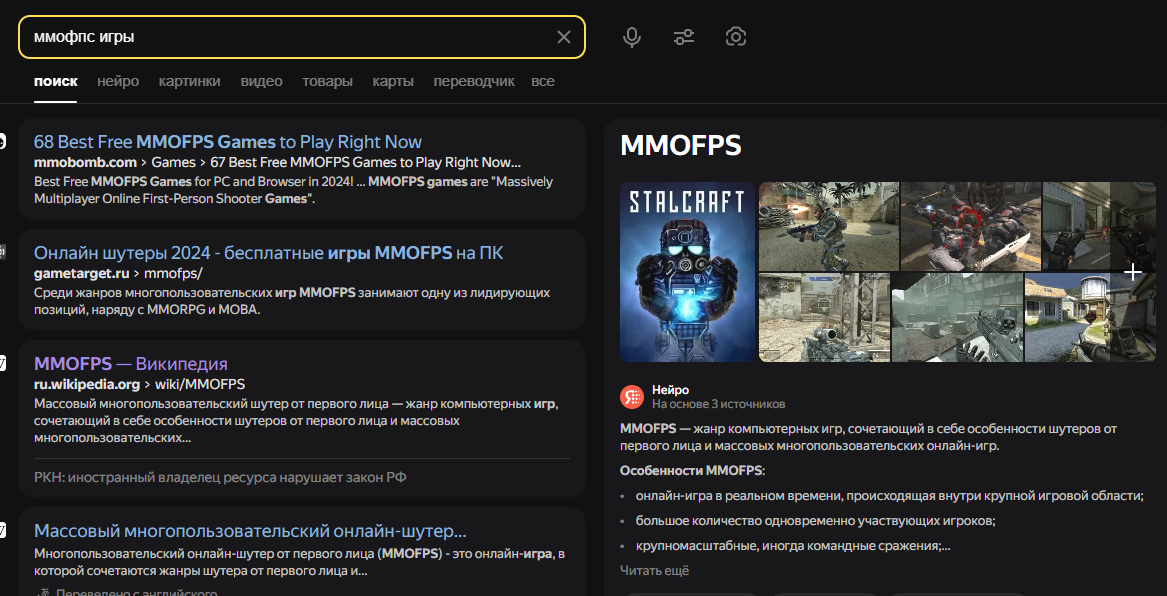Open "Онлайн шутеры 2024 - бесплатные игры MMOFPS на ПК"
The image size is (1167, 596).
point(269,252)
